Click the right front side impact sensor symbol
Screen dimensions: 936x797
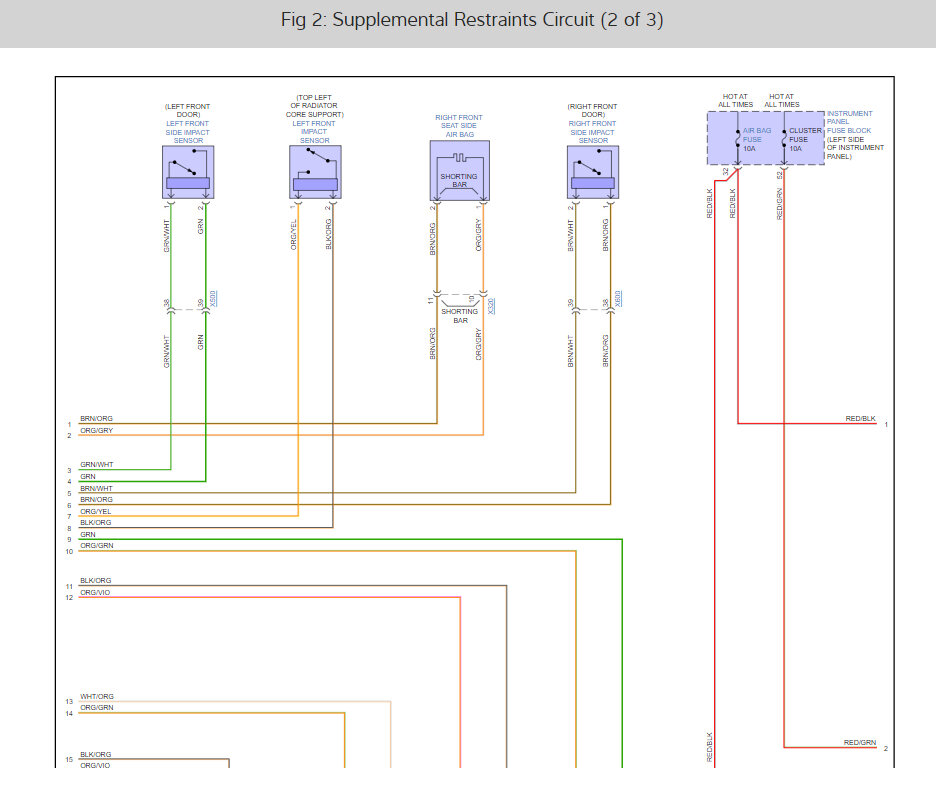593,172
